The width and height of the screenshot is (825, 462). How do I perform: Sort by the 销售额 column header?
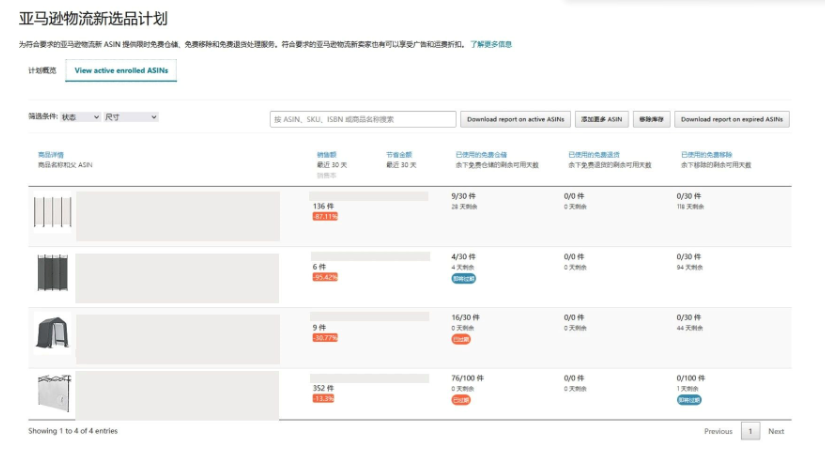(326, 155)
